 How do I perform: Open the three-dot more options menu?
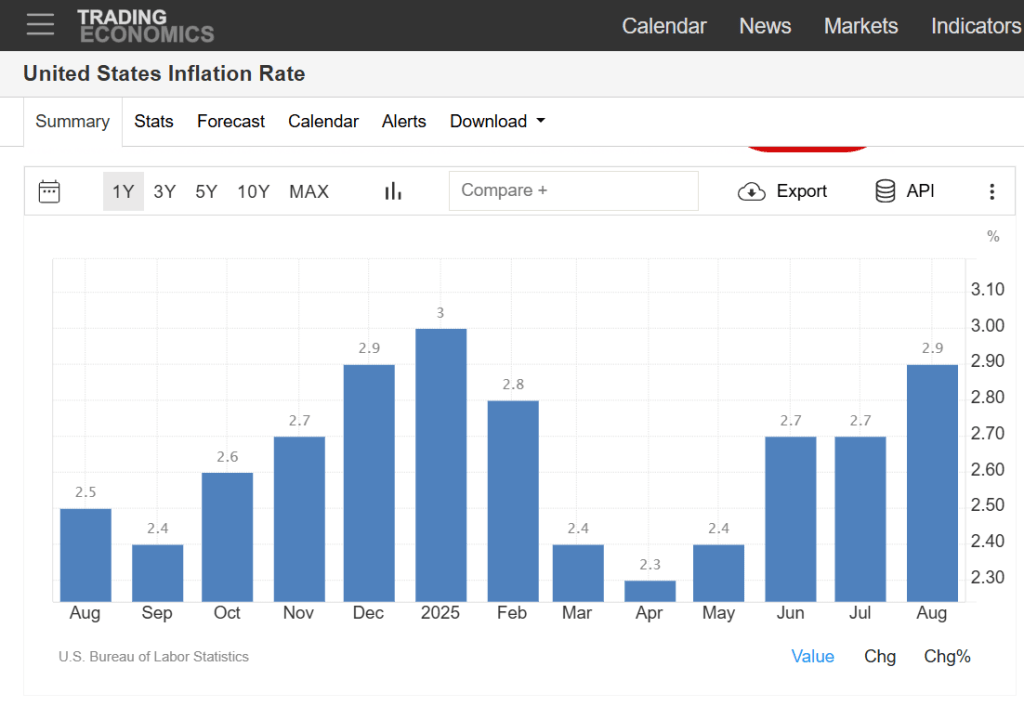991,191
